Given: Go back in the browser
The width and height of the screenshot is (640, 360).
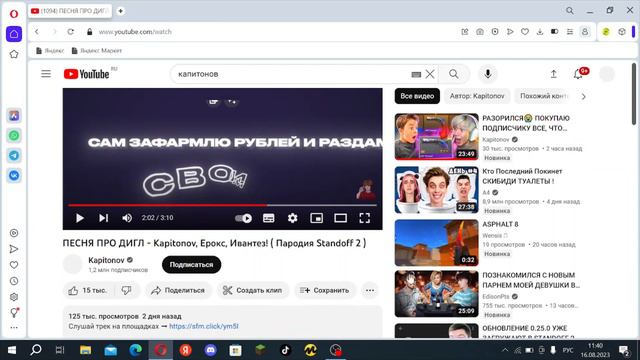Looking at the screenshot, I should point(37,31).
